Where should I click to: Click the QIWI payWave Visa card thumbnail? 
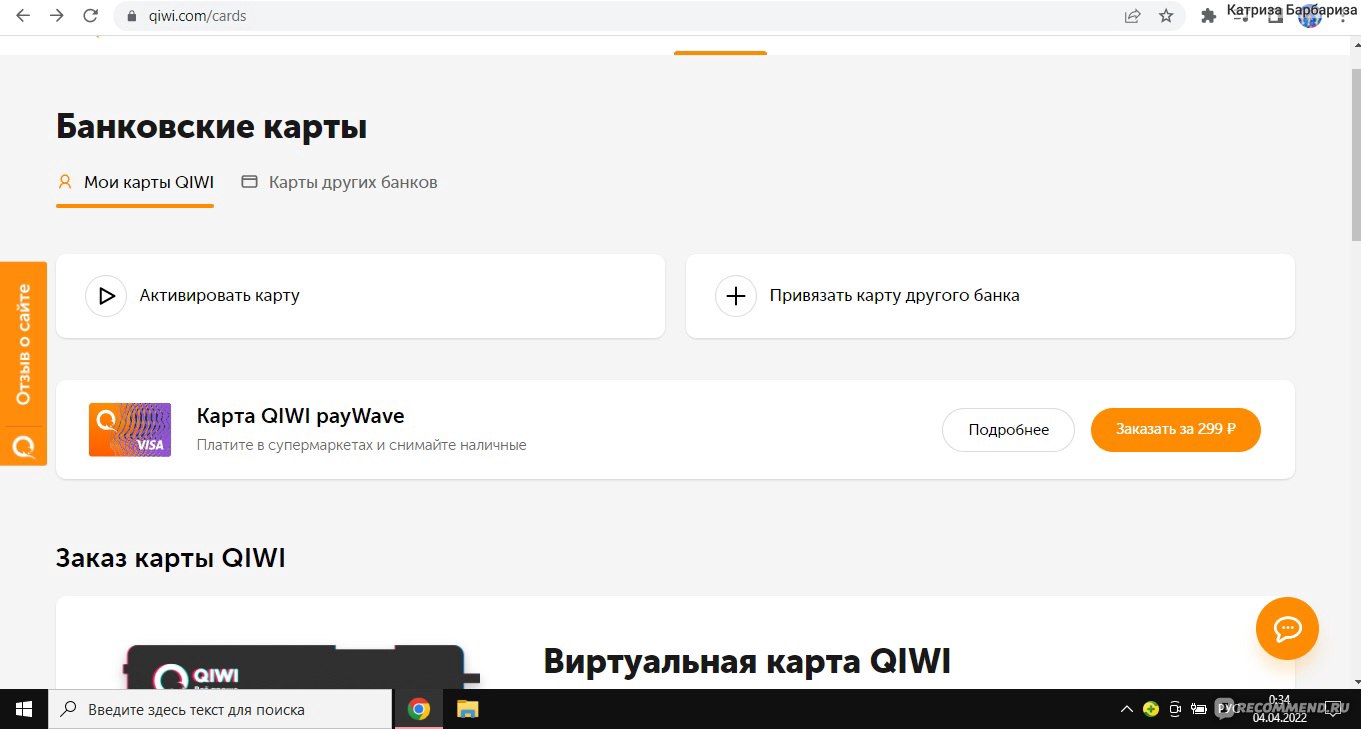pyautogui.click(x=130, y=430)
